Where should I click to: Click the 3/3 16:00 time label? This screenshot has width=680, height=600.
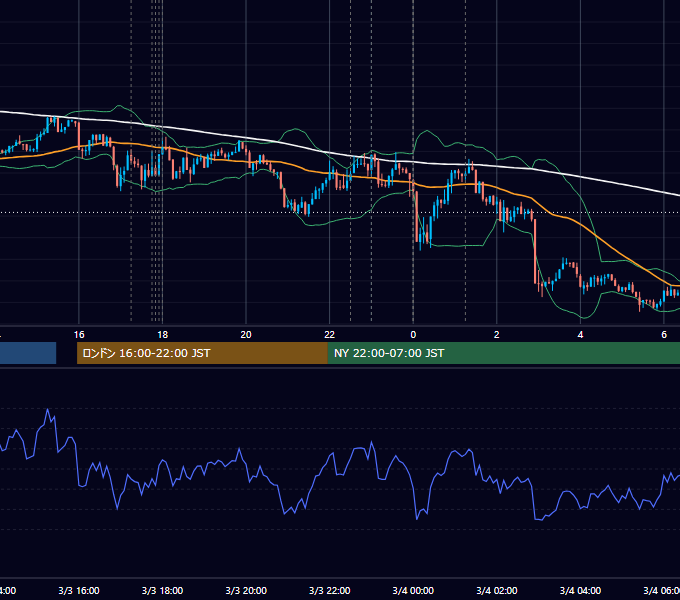(79, 590)
